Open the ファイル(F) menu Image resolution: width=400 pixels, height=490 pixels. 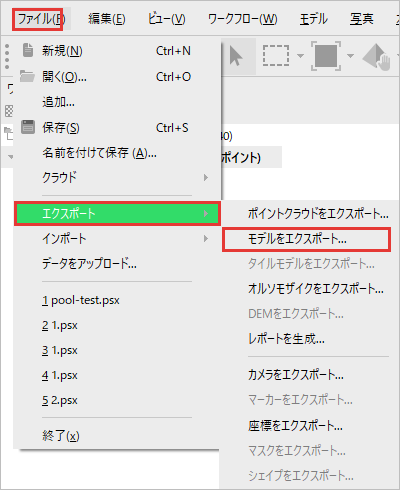click(x=41, y=19)
